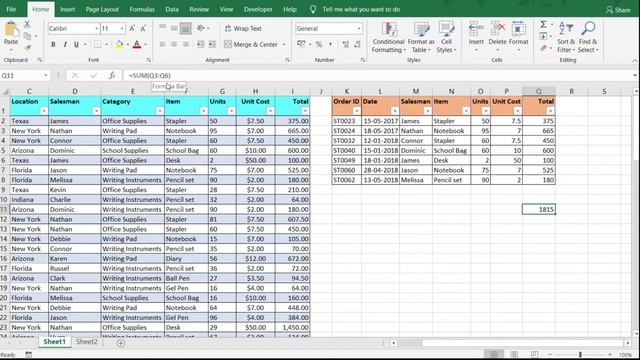Open the General number format dropdown
640x360 pixels.
(359, 29)
